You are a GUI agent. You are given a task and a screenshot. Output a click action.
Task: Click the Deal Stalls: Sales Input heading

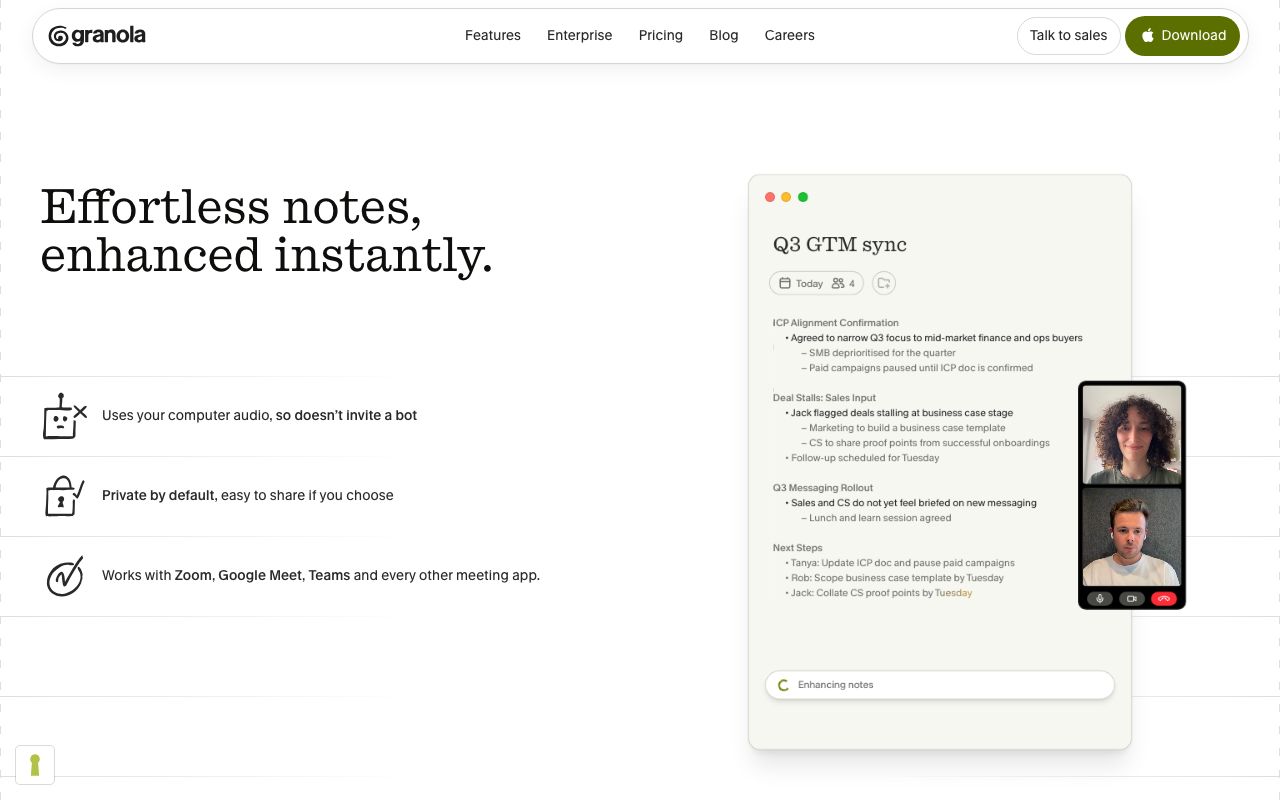click(825, 398)
